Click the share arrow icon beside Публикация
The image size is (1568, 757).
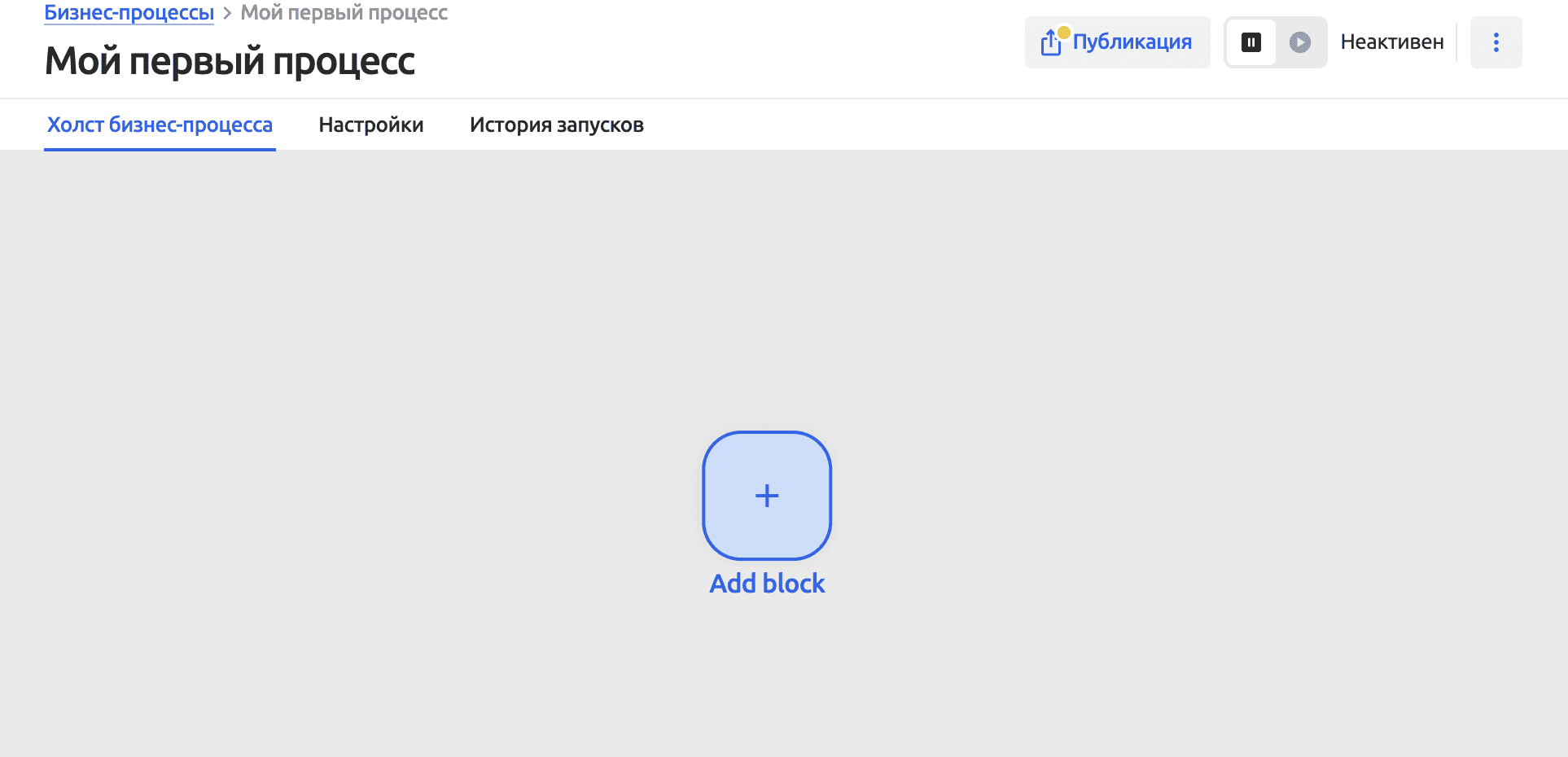(1050, 43)
